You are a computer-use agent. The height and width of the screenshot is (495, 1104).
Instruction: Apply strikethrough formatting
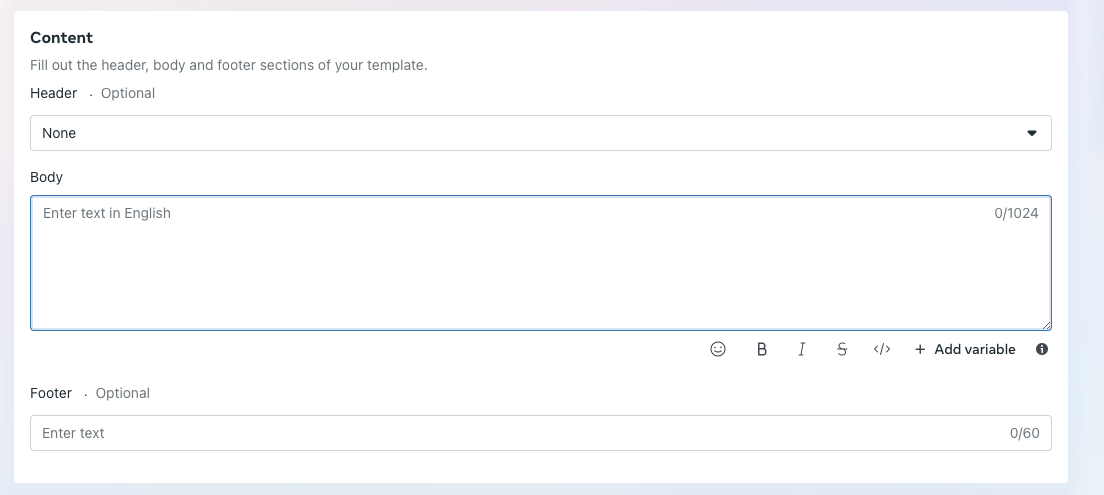tap(842, 349)
